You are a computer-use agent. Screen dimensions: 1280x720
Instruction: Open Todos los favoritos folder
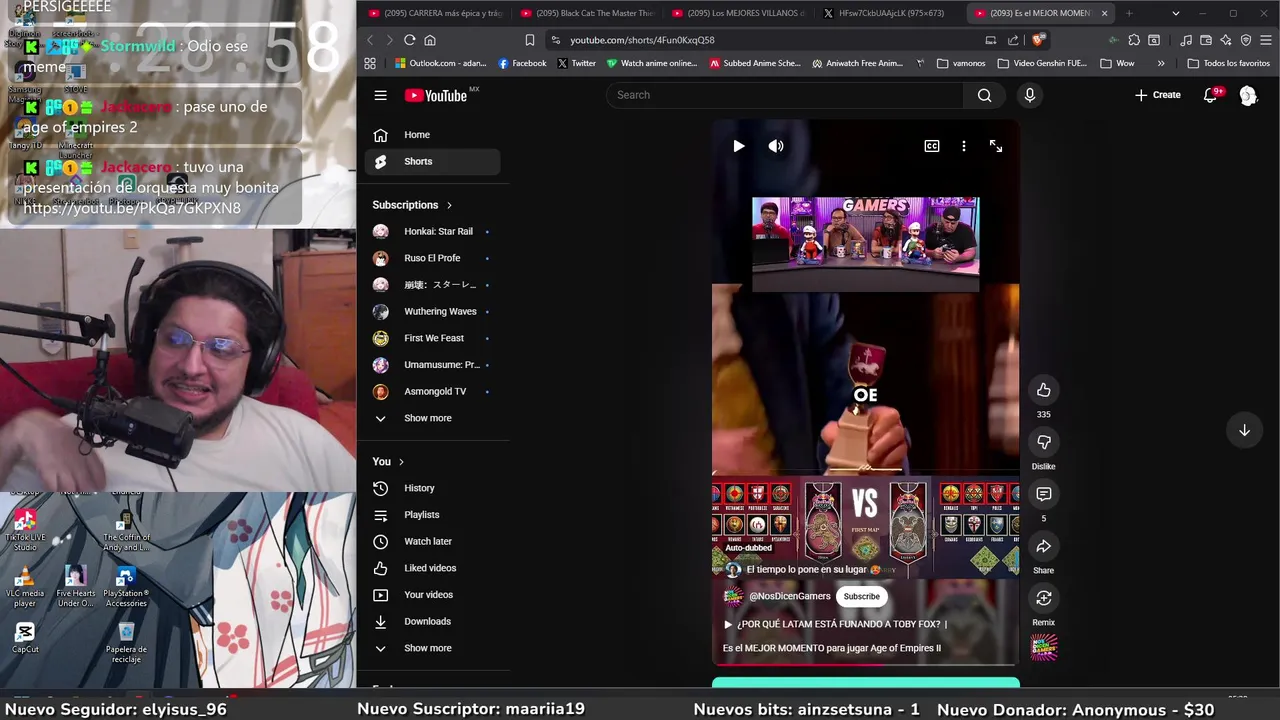1228,63
